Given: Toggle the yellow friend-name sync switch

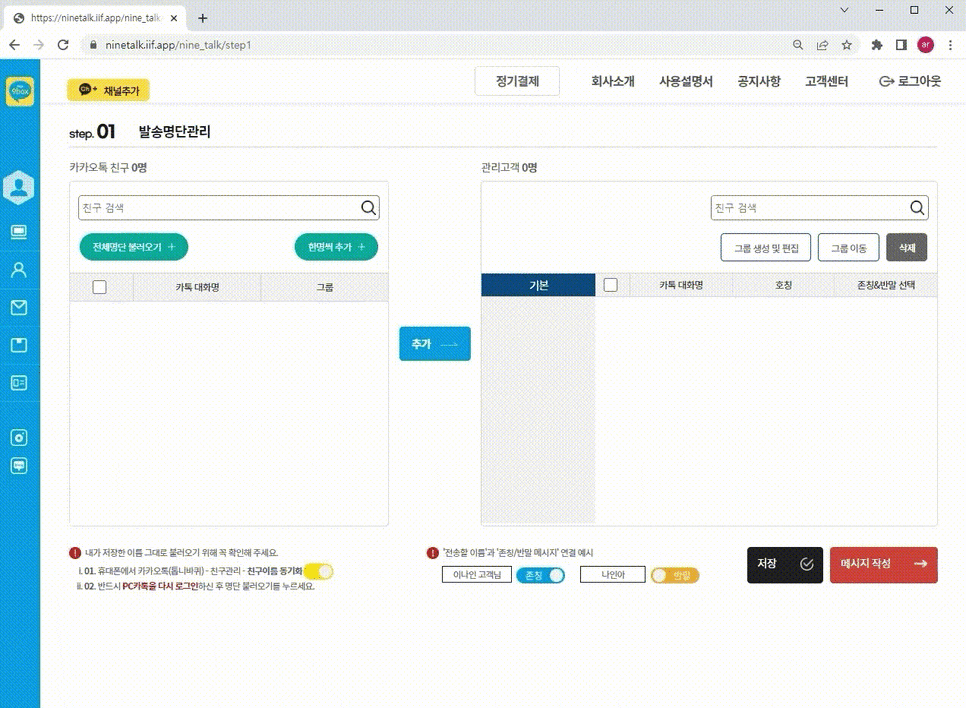Looking at the screenshot, I should [x=319, y=571].
